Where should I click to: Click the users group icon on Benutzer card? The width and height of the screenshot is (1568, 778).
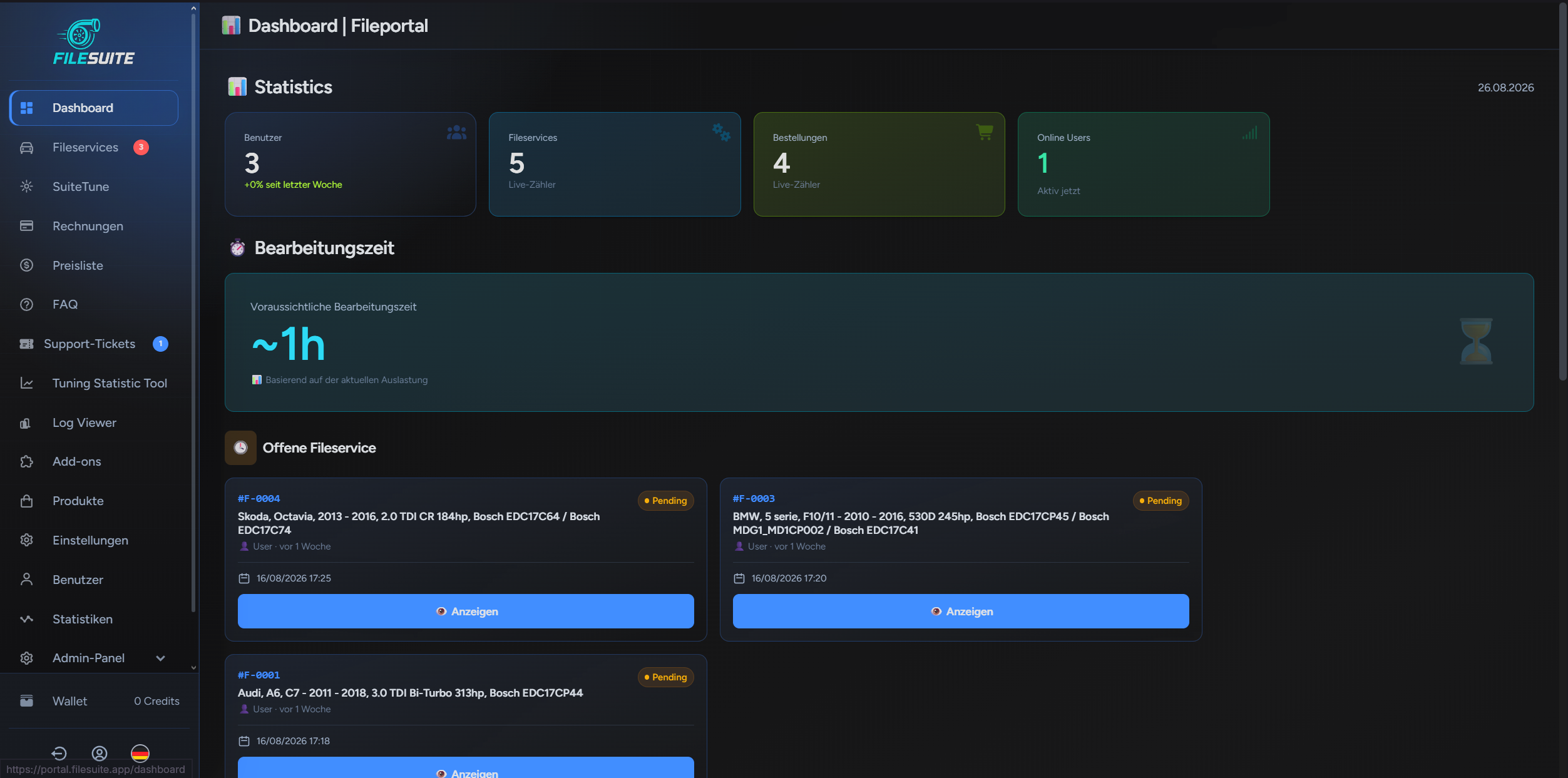coord(457,133)
